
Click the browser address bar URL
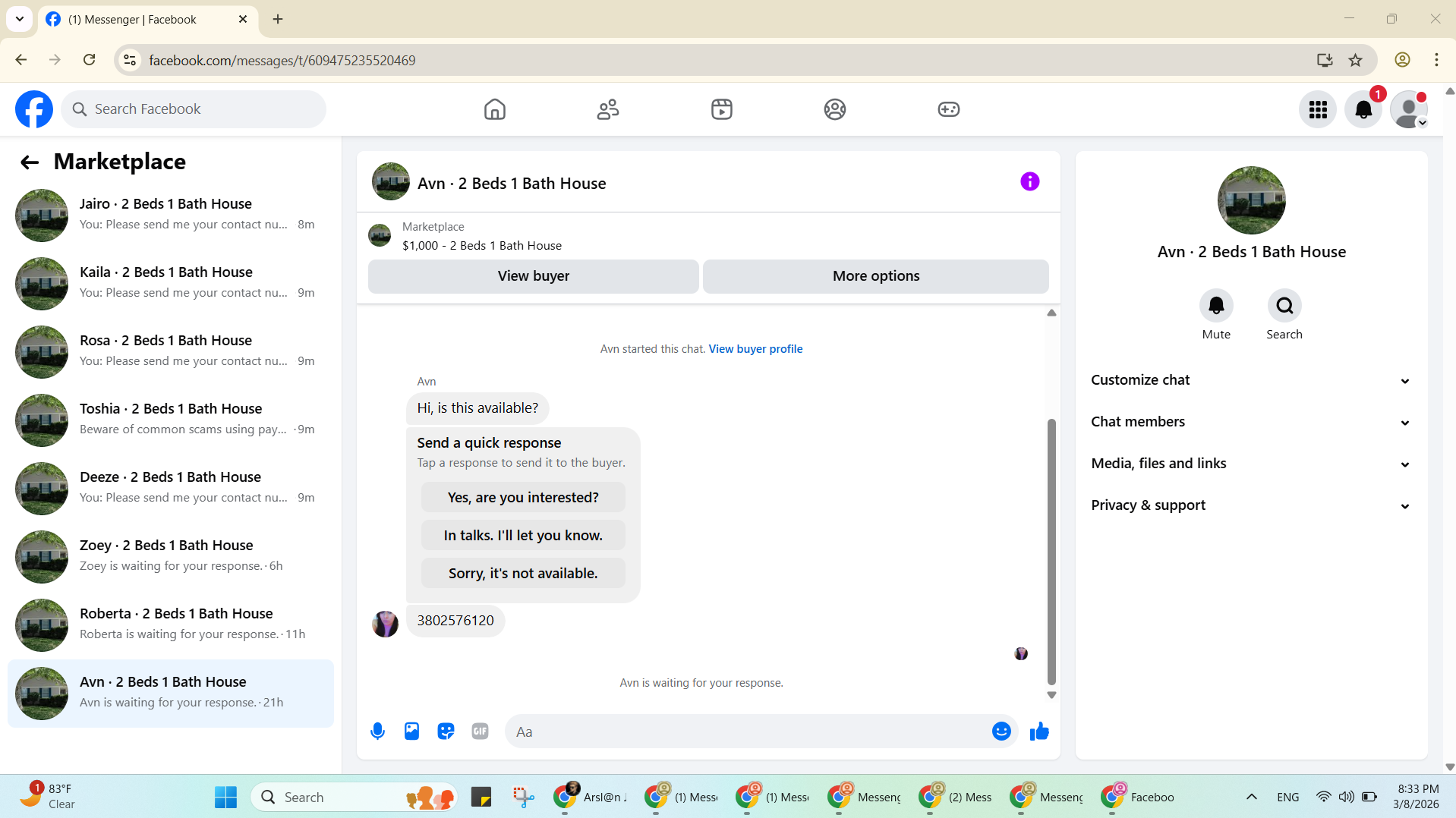coord(282,60)
